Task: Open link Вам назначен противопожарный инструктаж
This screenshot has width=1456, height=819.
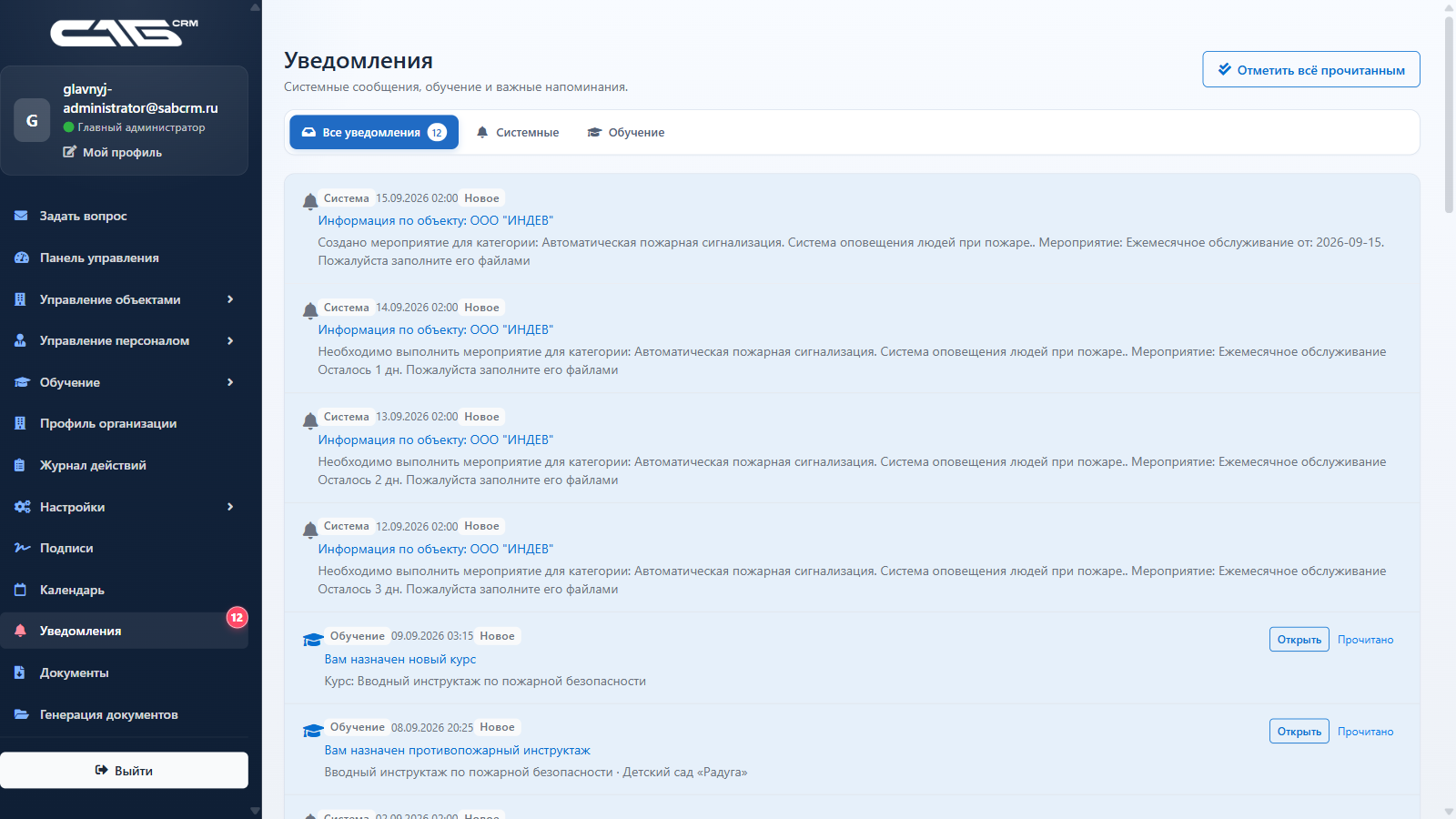Action: pyautogui.click(x=458, y=750)
